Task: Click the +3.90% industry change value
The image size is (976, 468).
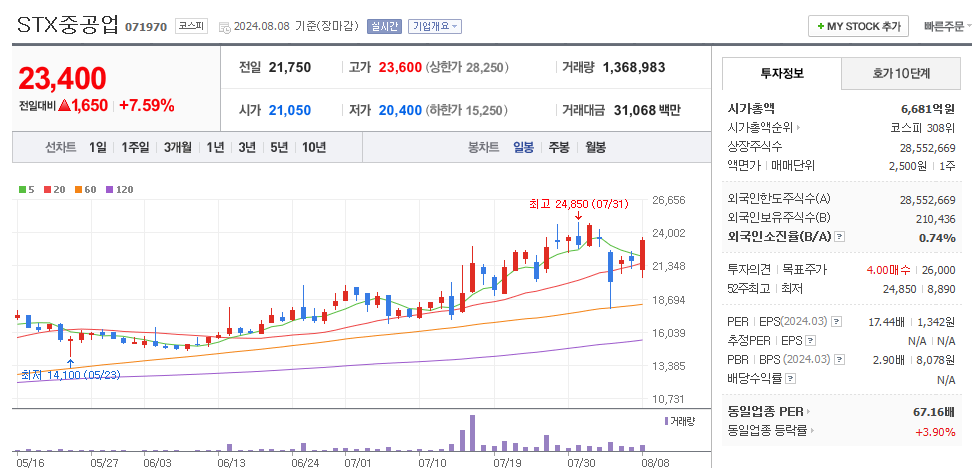Action: (x=936, y=431)
